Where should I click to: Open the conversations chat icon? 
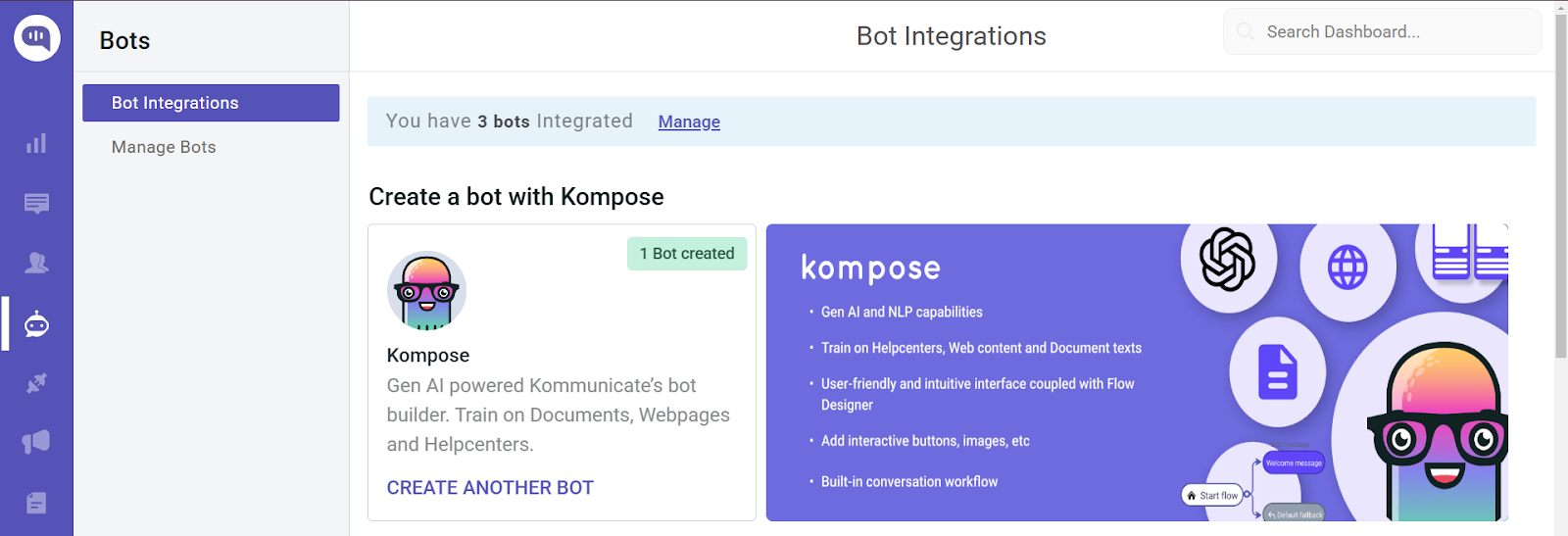(x=36, y=204)
